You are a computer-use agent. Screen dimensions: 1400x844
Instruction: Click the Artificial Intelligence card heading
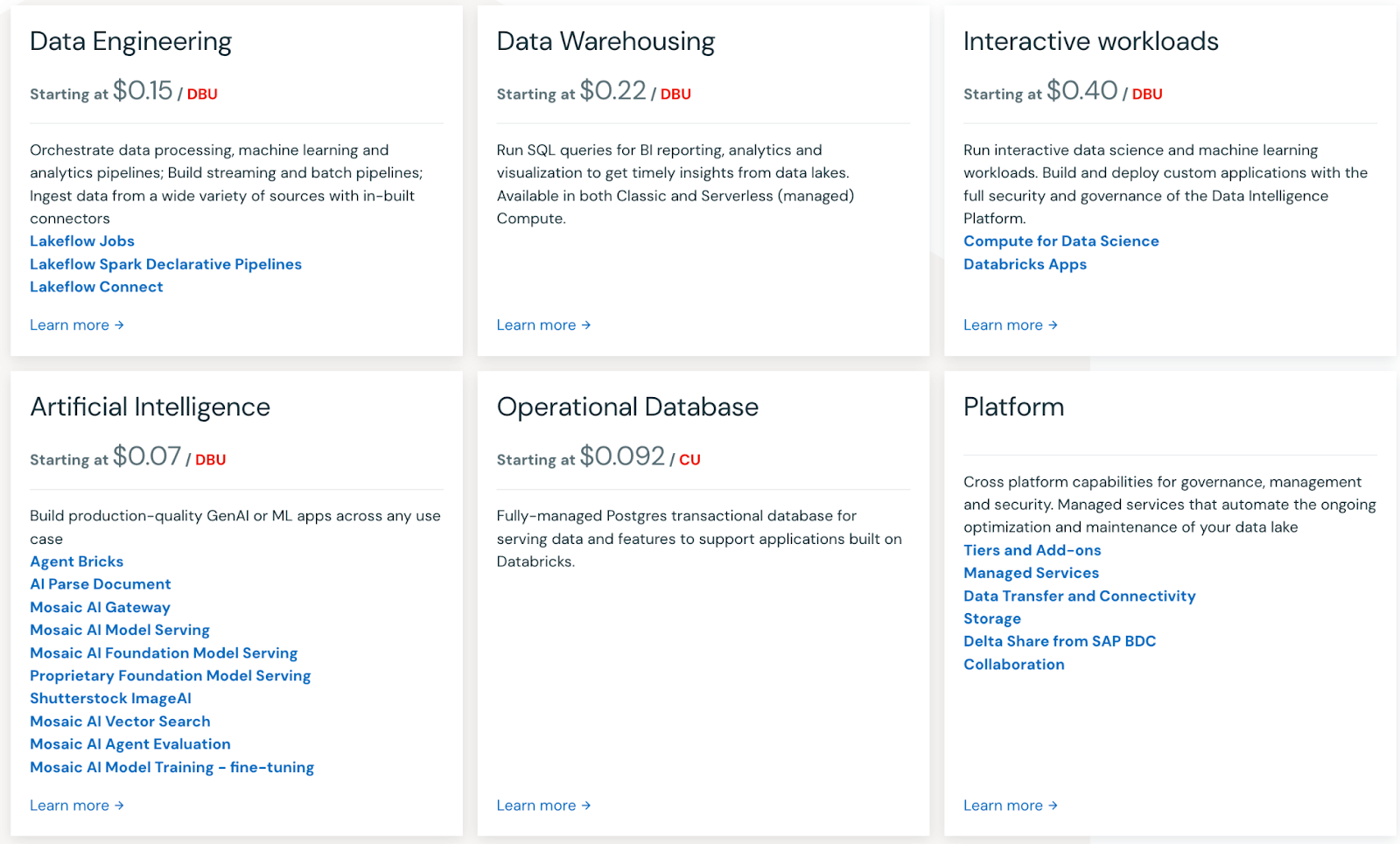tap(150, 408)
